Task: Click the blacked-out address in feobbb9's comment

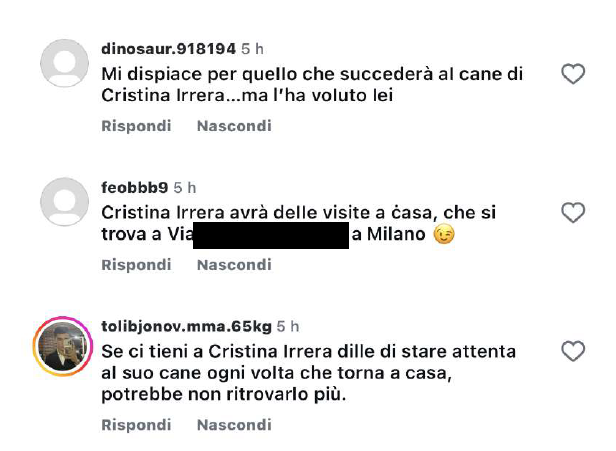Action: (x=271, y=235)
